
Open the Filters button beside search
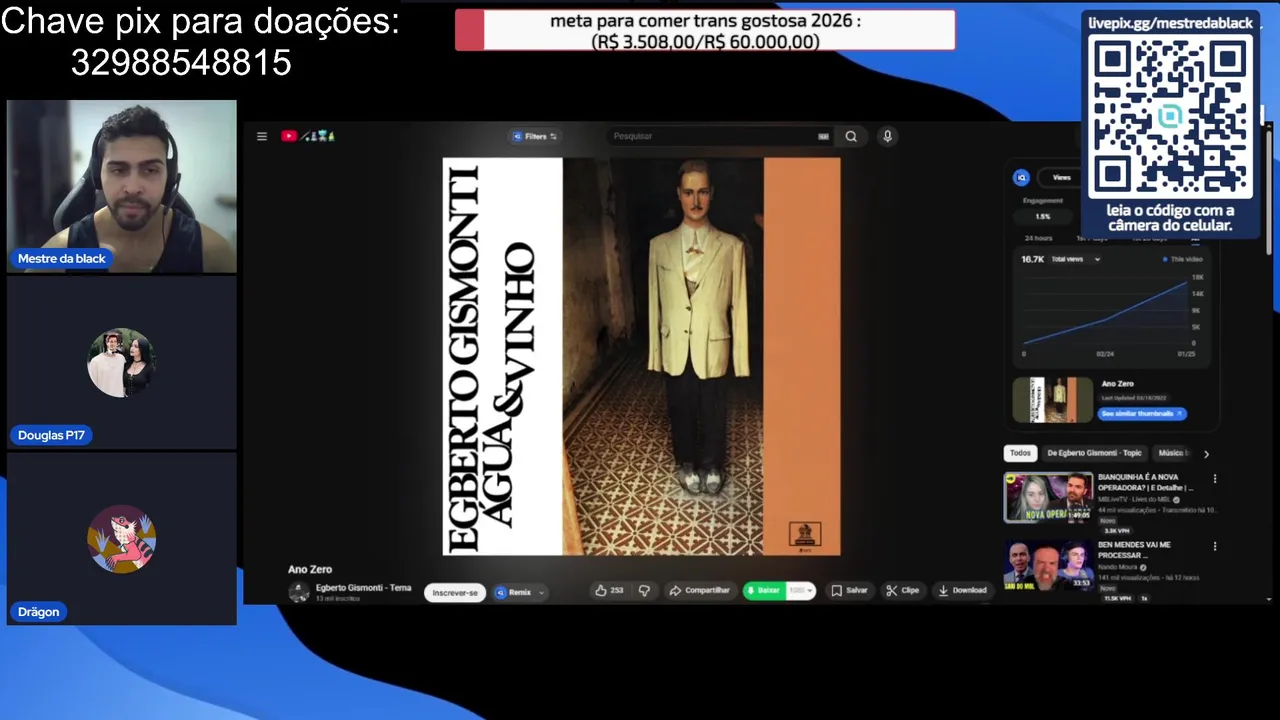point(535,136)
